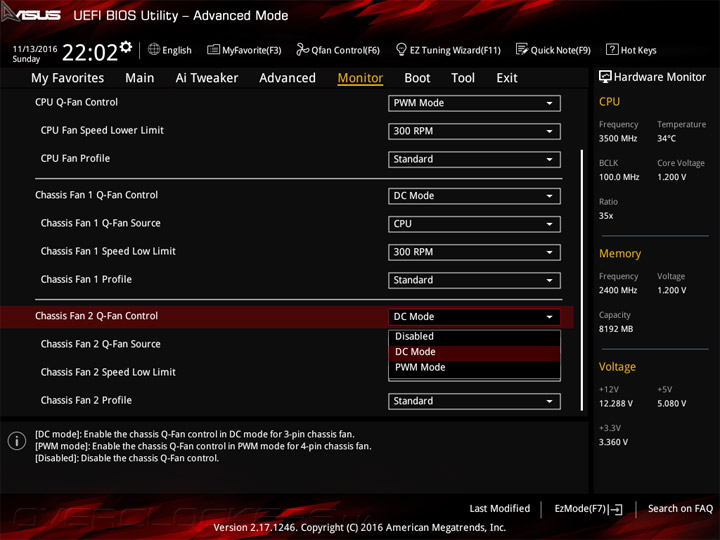Click the 12.288 V reading
720x540 pixels.
[616, 404]
